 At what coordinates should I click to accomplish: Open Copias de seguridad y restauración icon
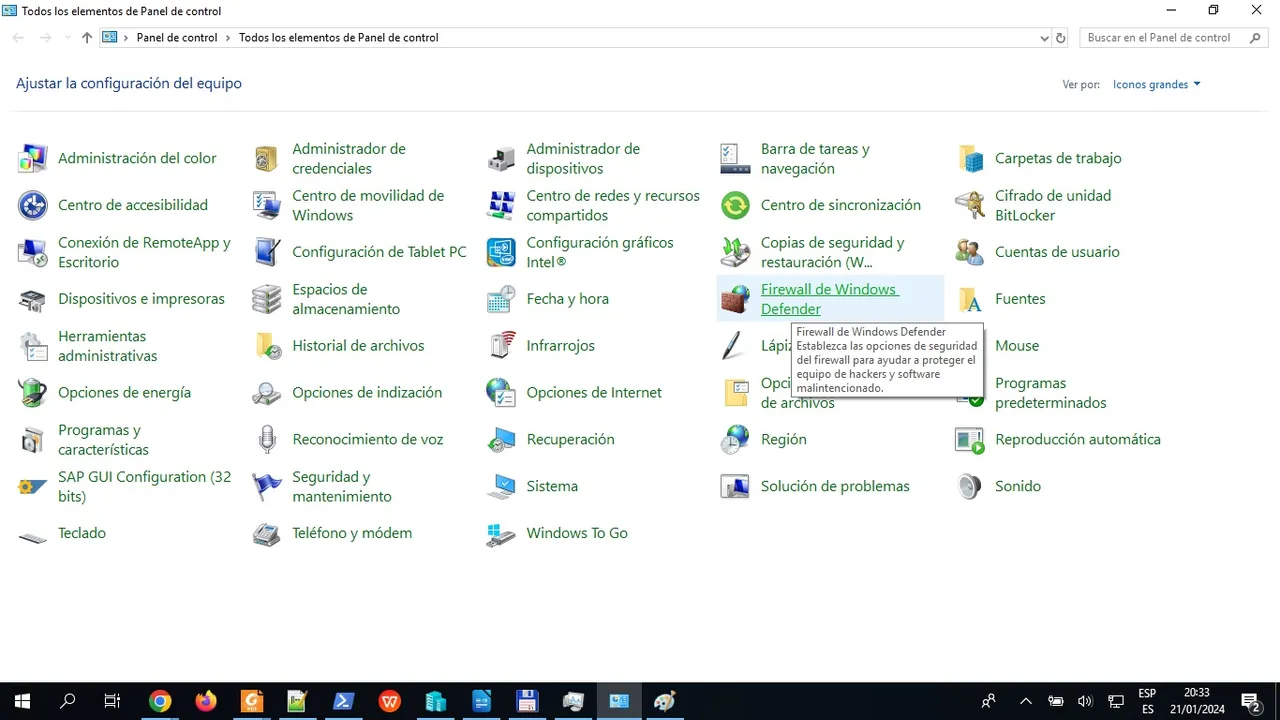pyautogui.click(x=735, y=252)
